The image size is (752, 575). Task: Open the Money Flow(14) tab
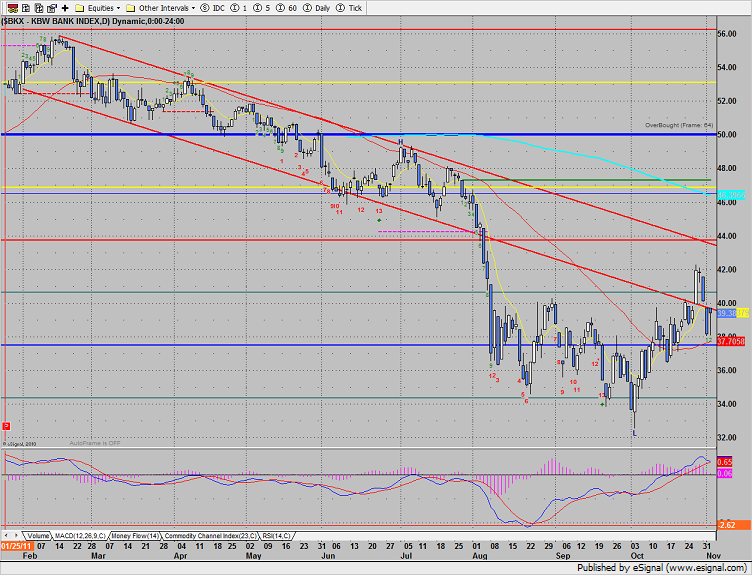(x=135, y=536)
